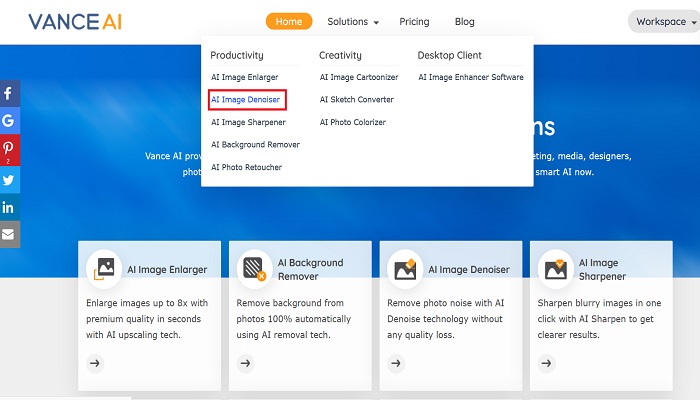Open the Blog page
Screen dimensions: 700x400
tap(464, 21)
